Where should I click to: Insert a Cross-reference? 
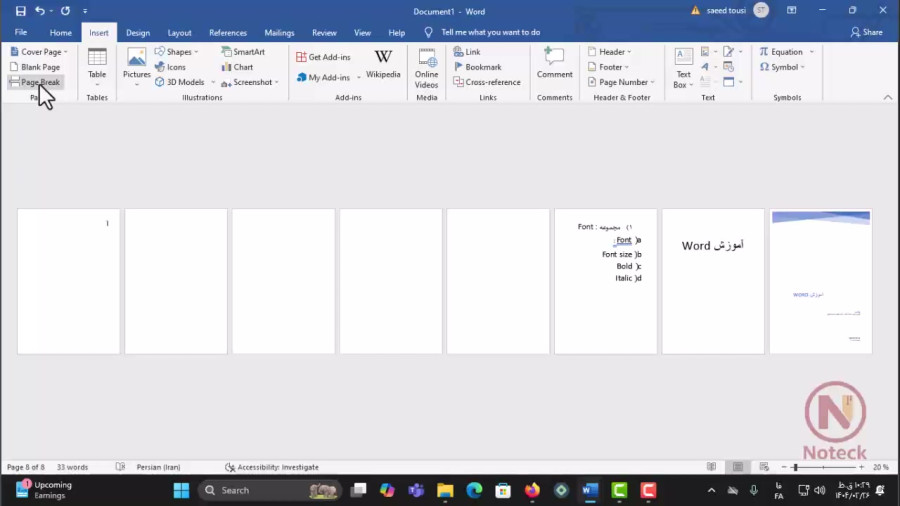point(487,82)
